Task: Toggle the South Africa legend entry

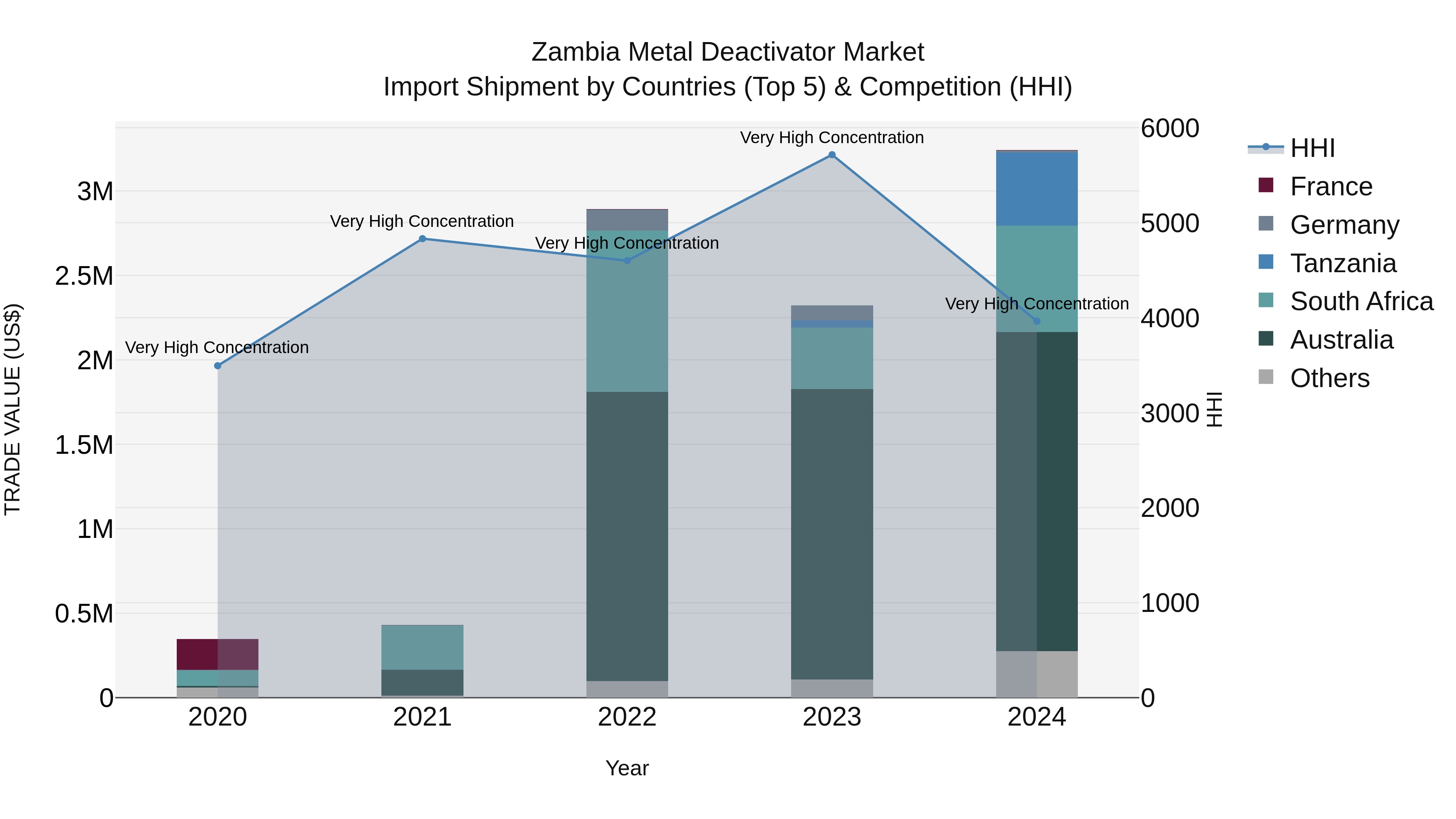Action: (1346, 301)
